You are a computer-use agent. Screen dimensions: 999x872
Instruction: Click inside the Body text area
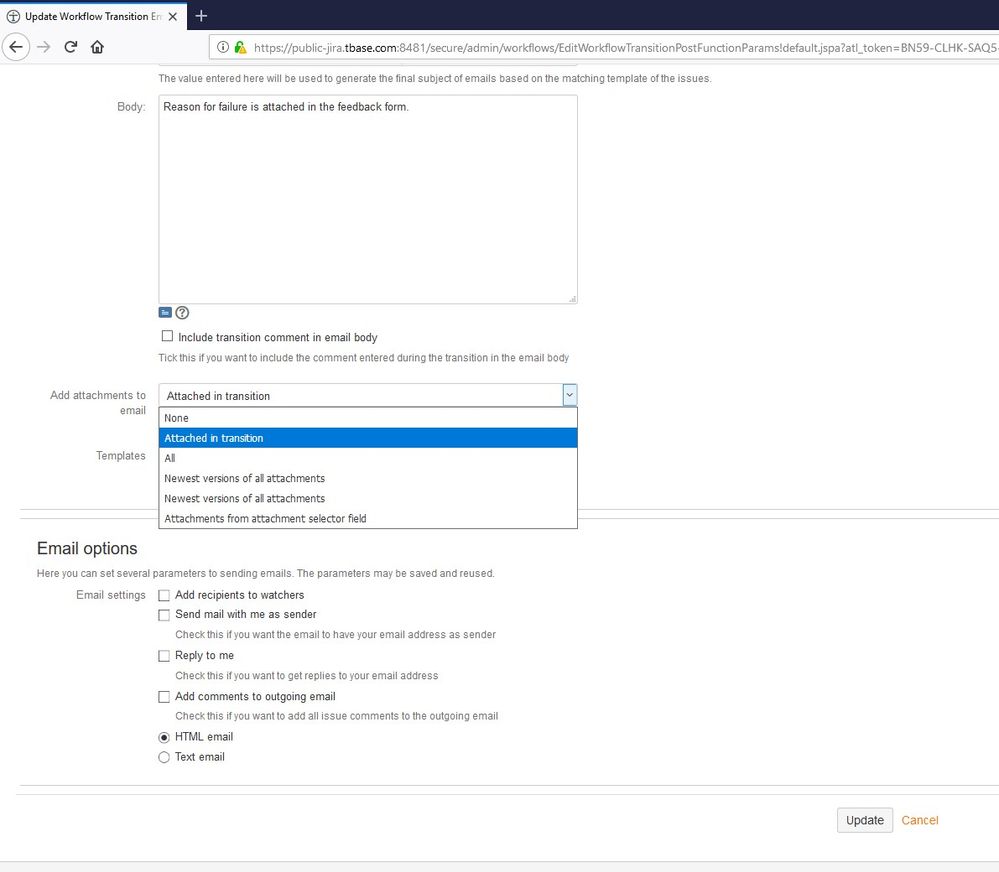click(368, 198)
